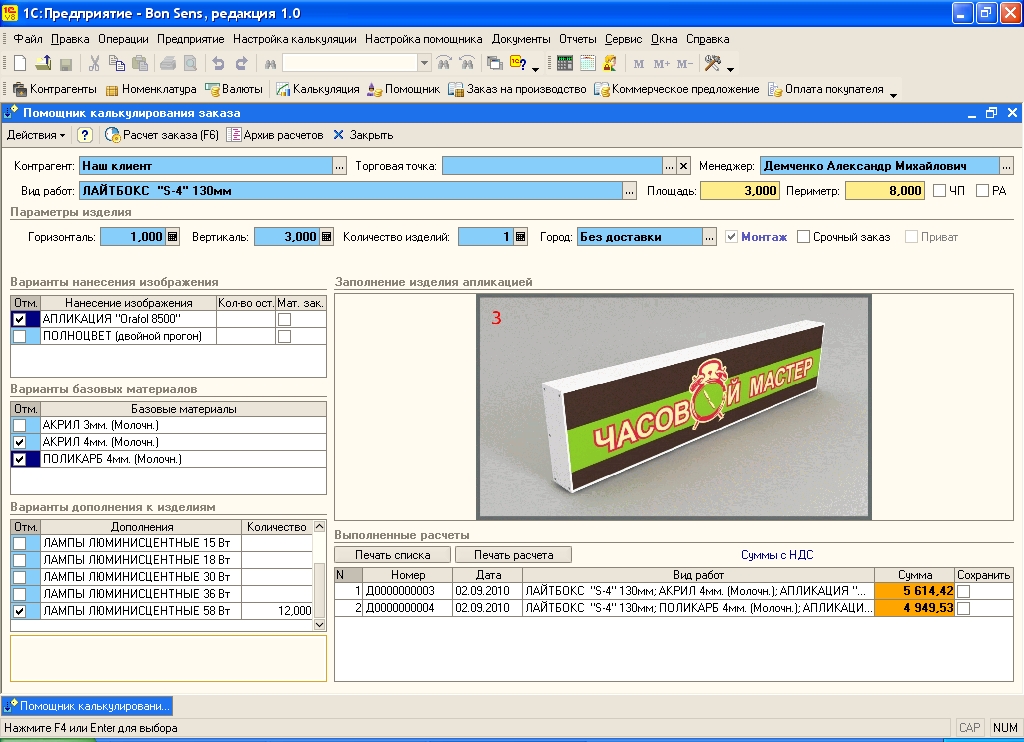This screenshot has height=742, width=1024.
Task: Open Город selection button
Action: click(x=709, y=237)
